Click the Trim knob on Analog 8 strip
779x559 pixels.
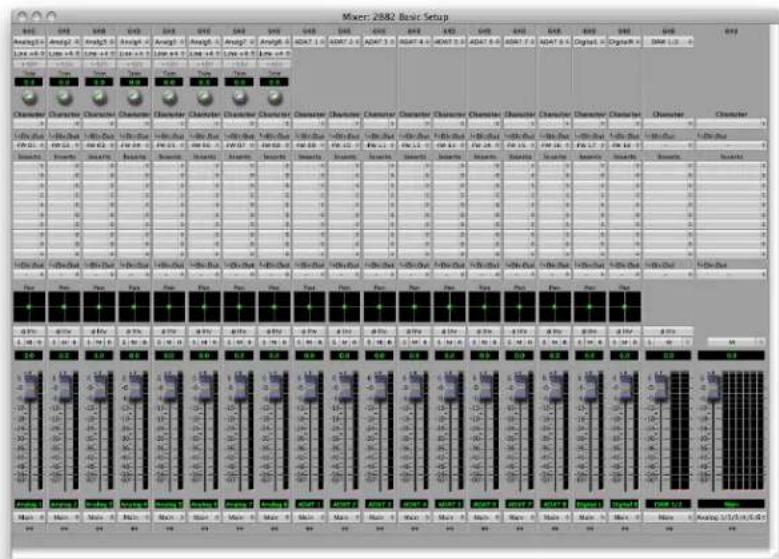274,97
